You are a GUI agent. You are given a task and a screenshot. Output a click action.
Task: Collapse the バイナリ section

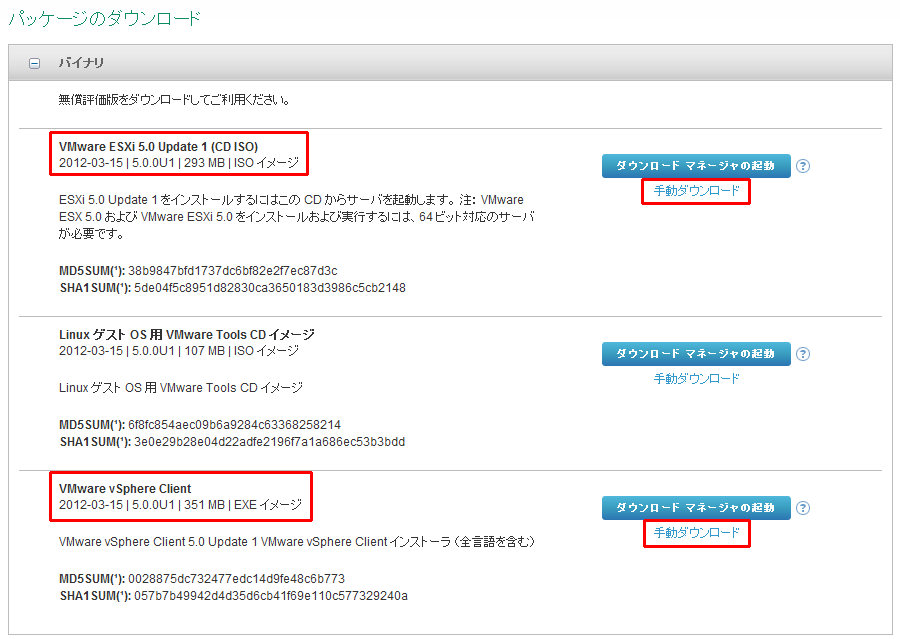pos(34,63)
